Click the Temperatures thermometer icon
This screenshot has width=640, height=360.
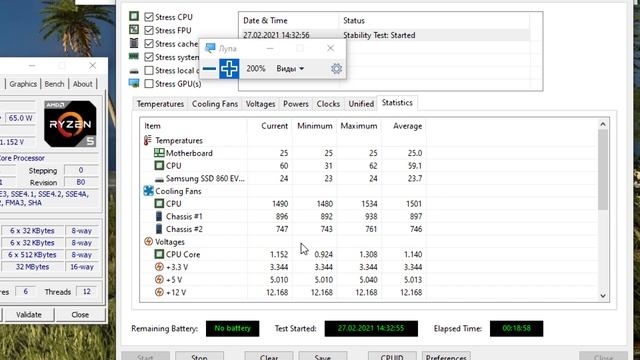[x=148, y=140]
